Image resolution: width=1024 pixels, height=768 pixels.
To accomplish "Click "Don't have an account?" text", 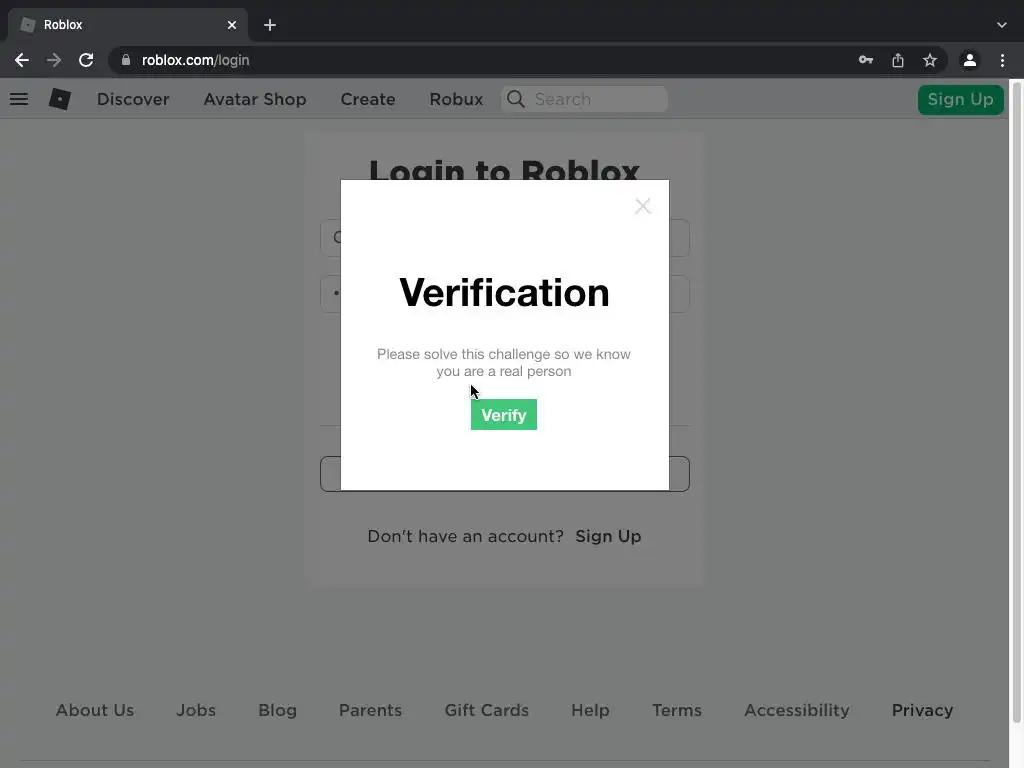I will [465, 536].
